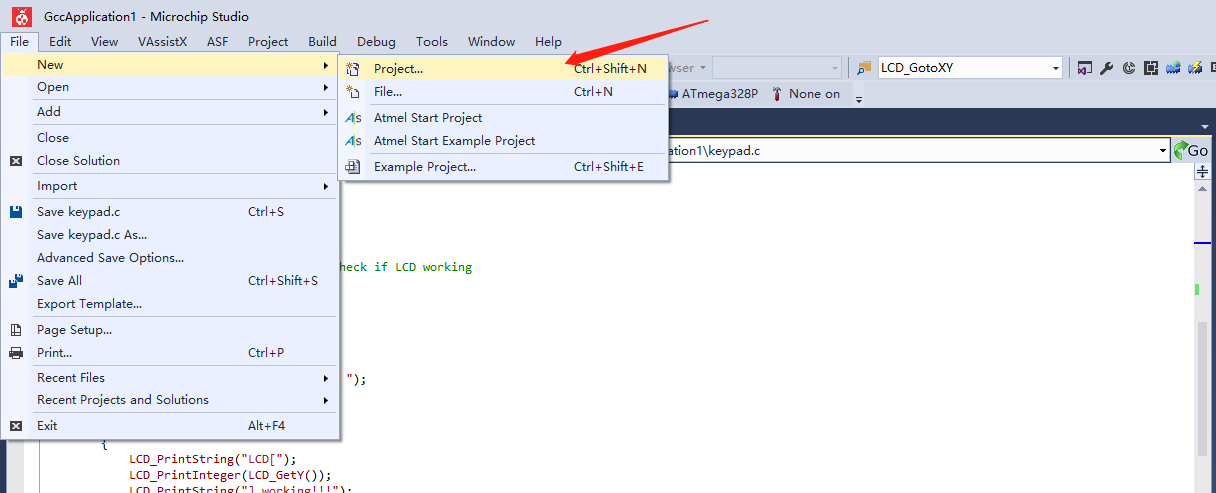Click the Visual Studio window icon in toolbar
The height and width of the screenshot is (493, 1216).
coord(1085,68)
